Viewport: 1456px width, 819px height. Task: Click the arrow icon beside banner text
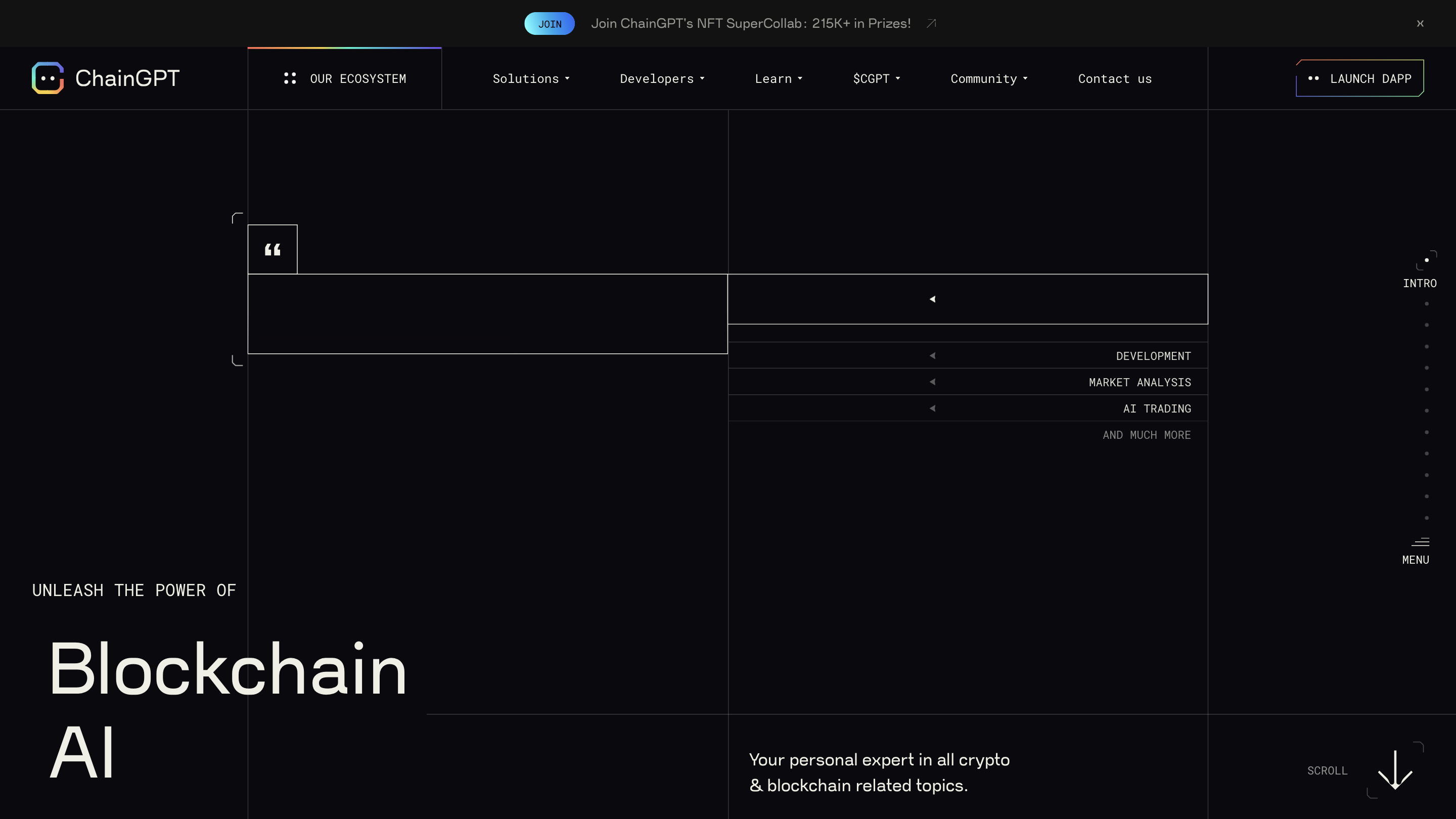point(931,23)
